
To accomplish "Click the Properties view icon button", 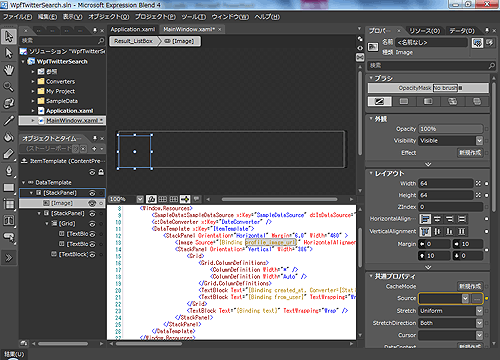I will pyautogui.click(x=477, y=43).
